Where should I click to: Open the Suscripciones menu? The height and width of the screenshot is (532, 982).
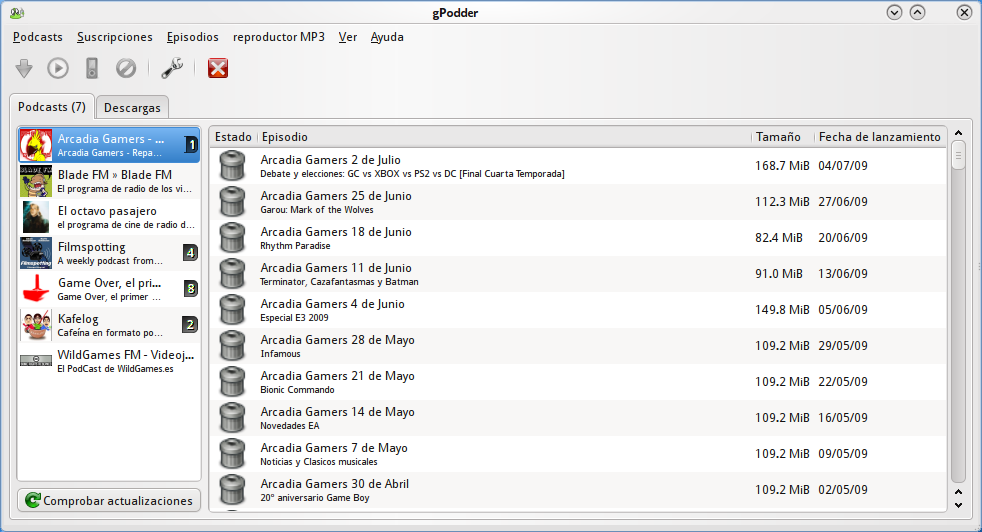115,37
